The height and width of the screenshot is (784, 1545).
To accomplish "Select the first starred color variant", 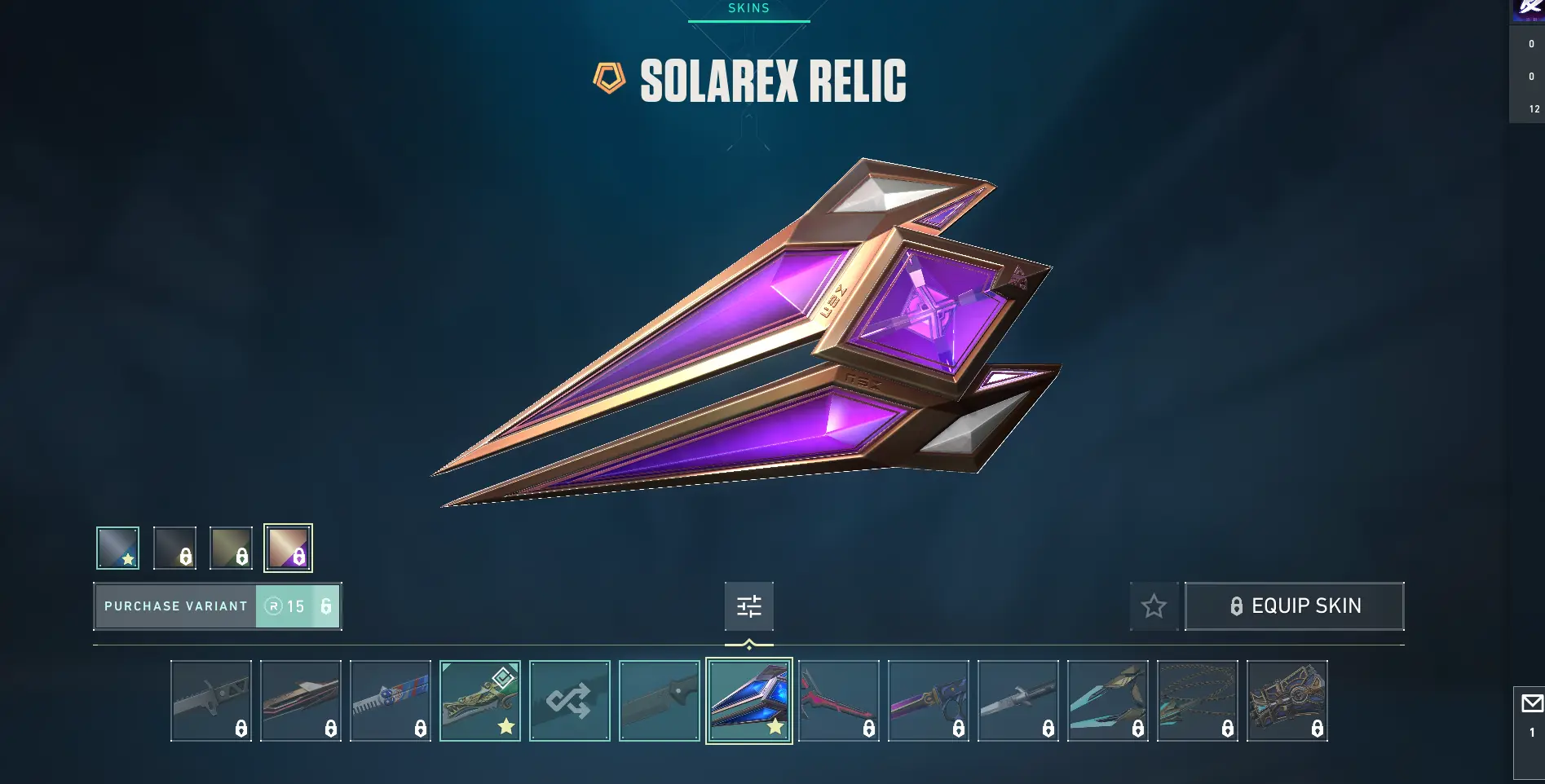I will tap(117, 548).
